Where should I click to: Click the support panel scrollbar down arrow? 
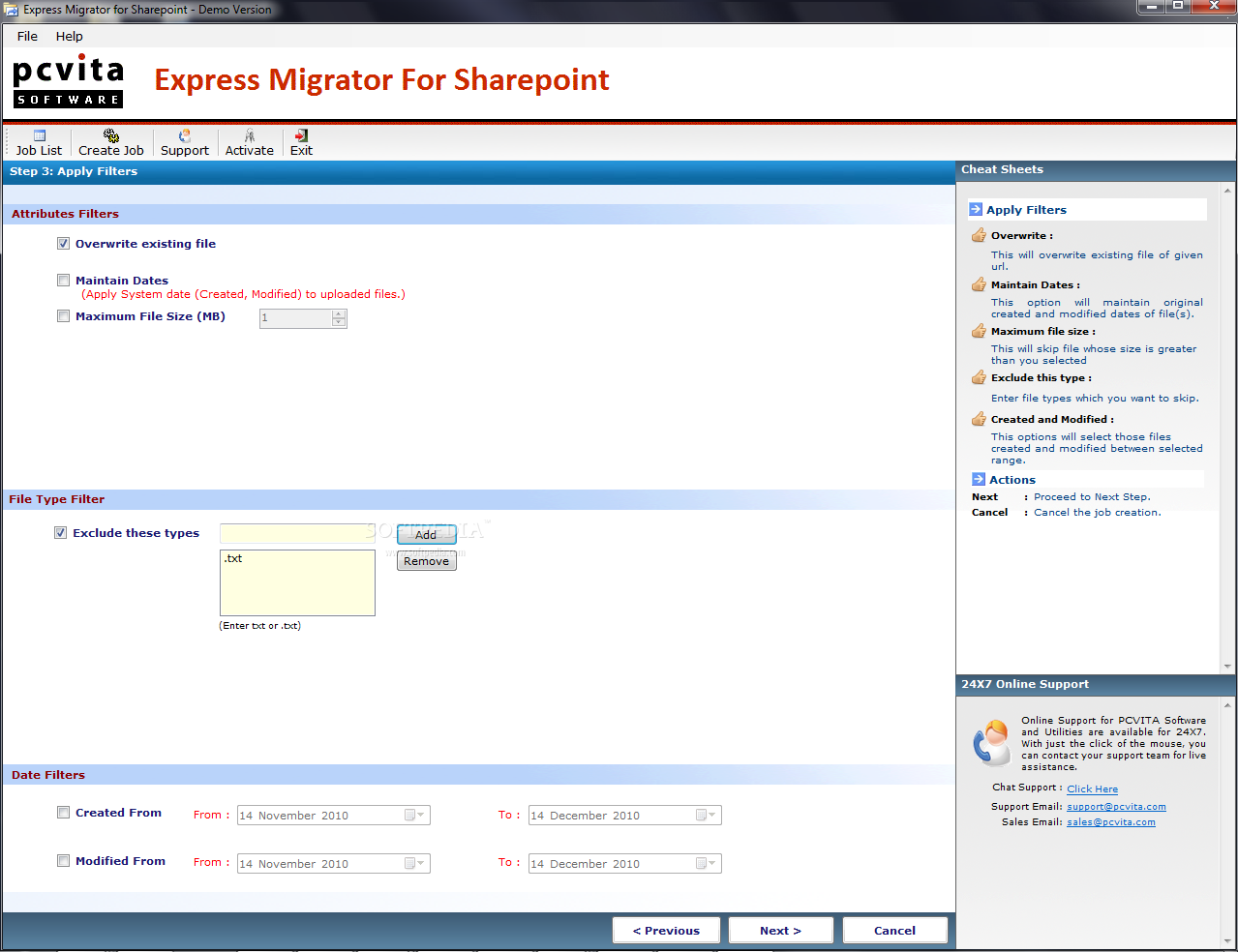pyautogui.click(x=1227, y=939)
